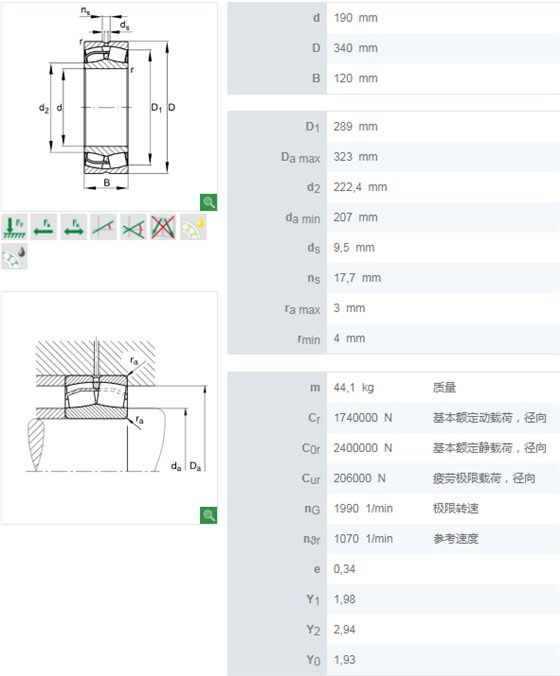This screenshot has width=560, height=676.
Task: Select the oil lubrication yellow drop icon
Action: (193, 227)
